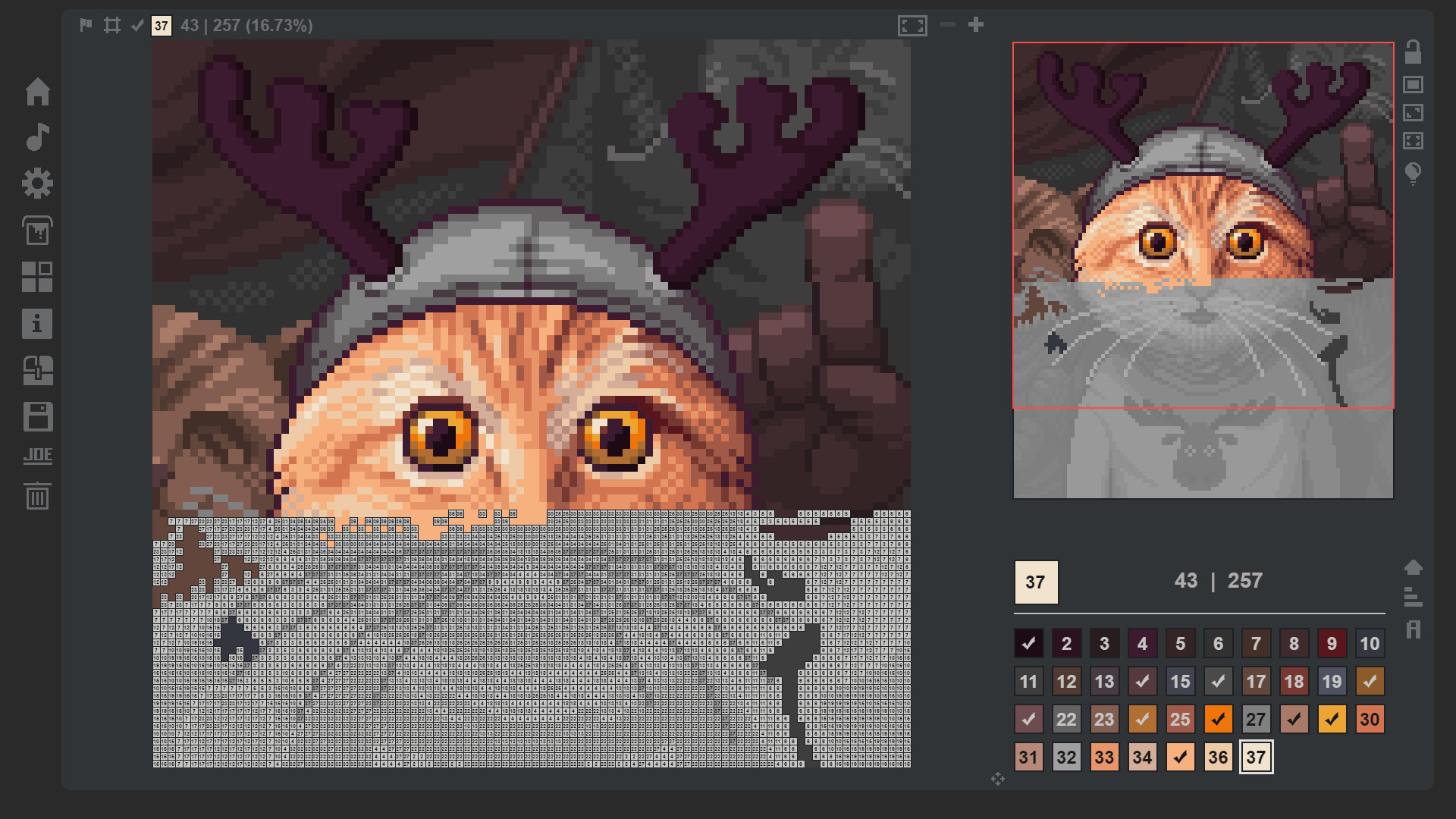
Task: Open the paint bucket tool icon
Action: [x=37, y=231]
